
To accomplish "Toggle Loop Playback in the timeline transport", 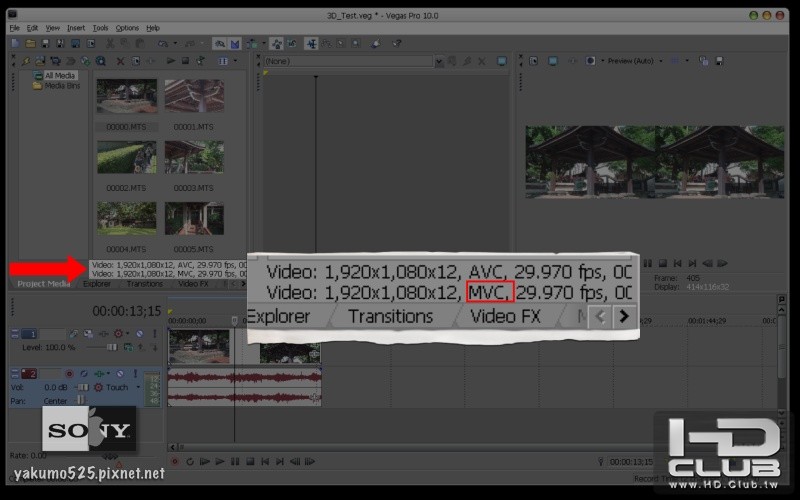I will [x=190, y=462].
